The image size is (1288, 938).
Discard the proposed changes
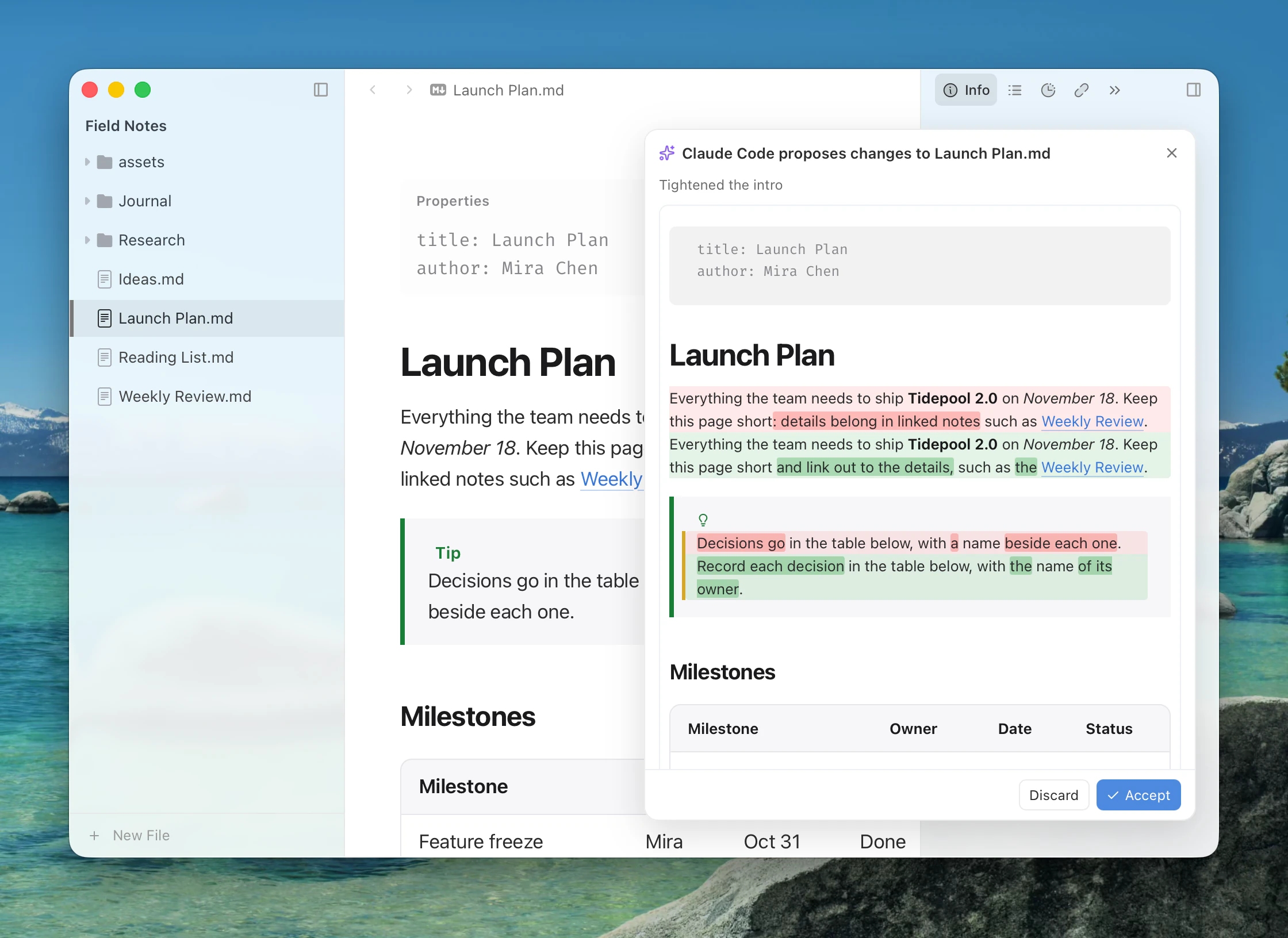pos(1054,795)
